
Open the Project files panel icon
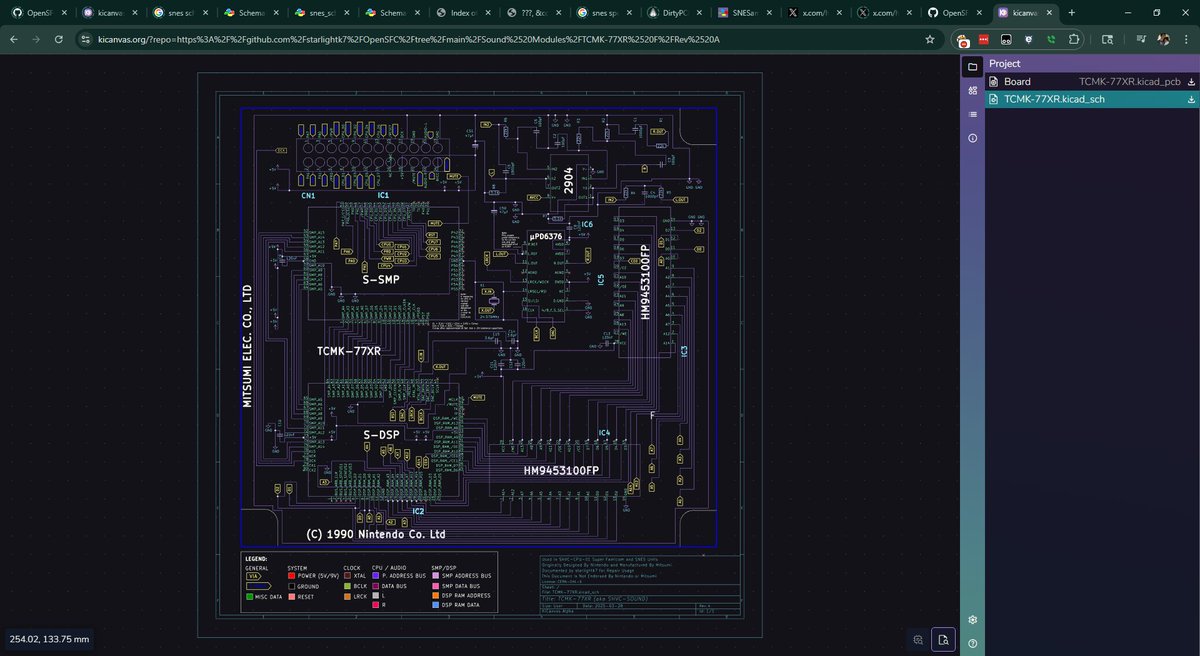[x=972, y=66]
